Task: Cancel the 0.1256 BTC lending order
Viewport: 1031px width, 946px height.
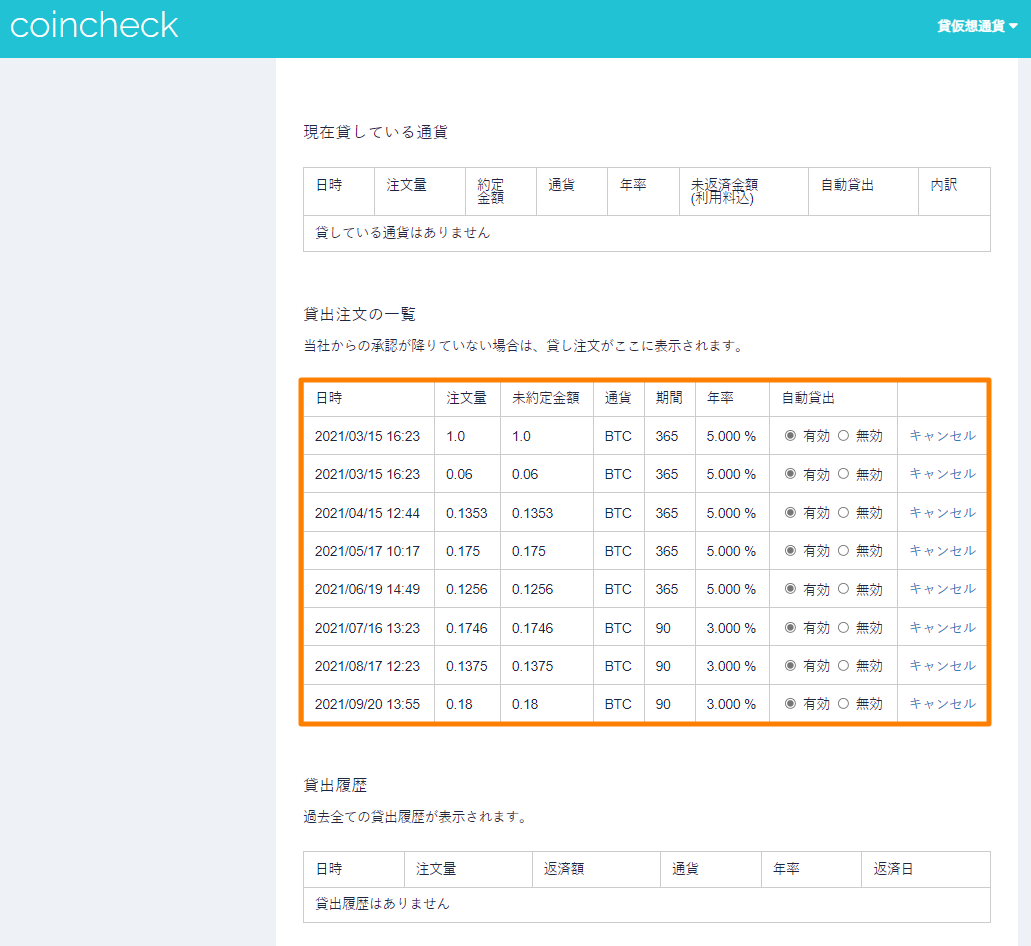Action: click(x=942, y=589)
